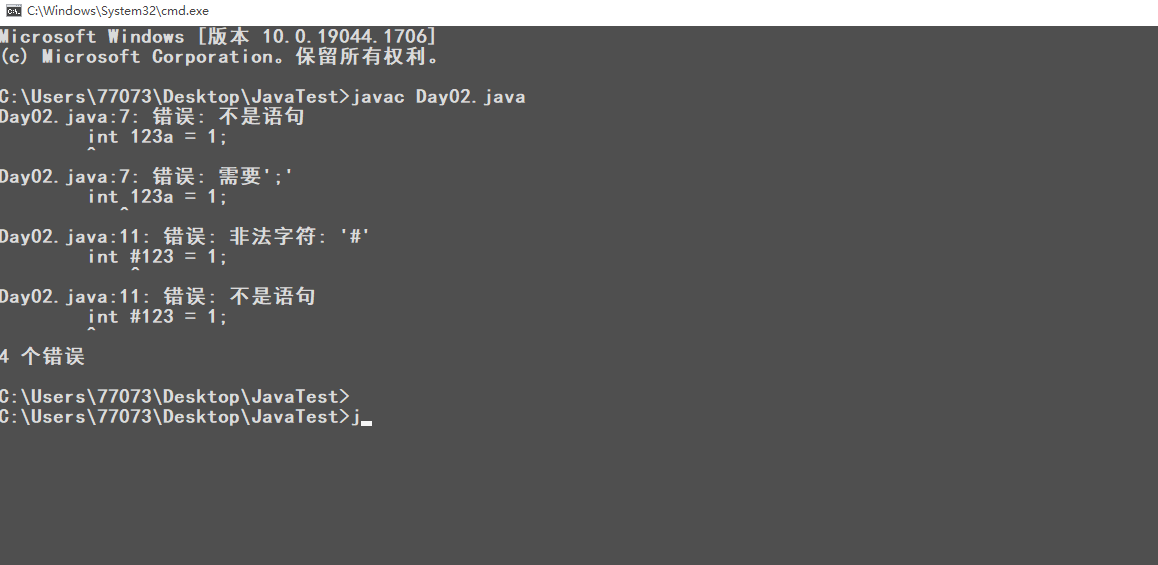
Task: Click the Day02.java:11 不是语句 error message
Action: pos(157,297)
